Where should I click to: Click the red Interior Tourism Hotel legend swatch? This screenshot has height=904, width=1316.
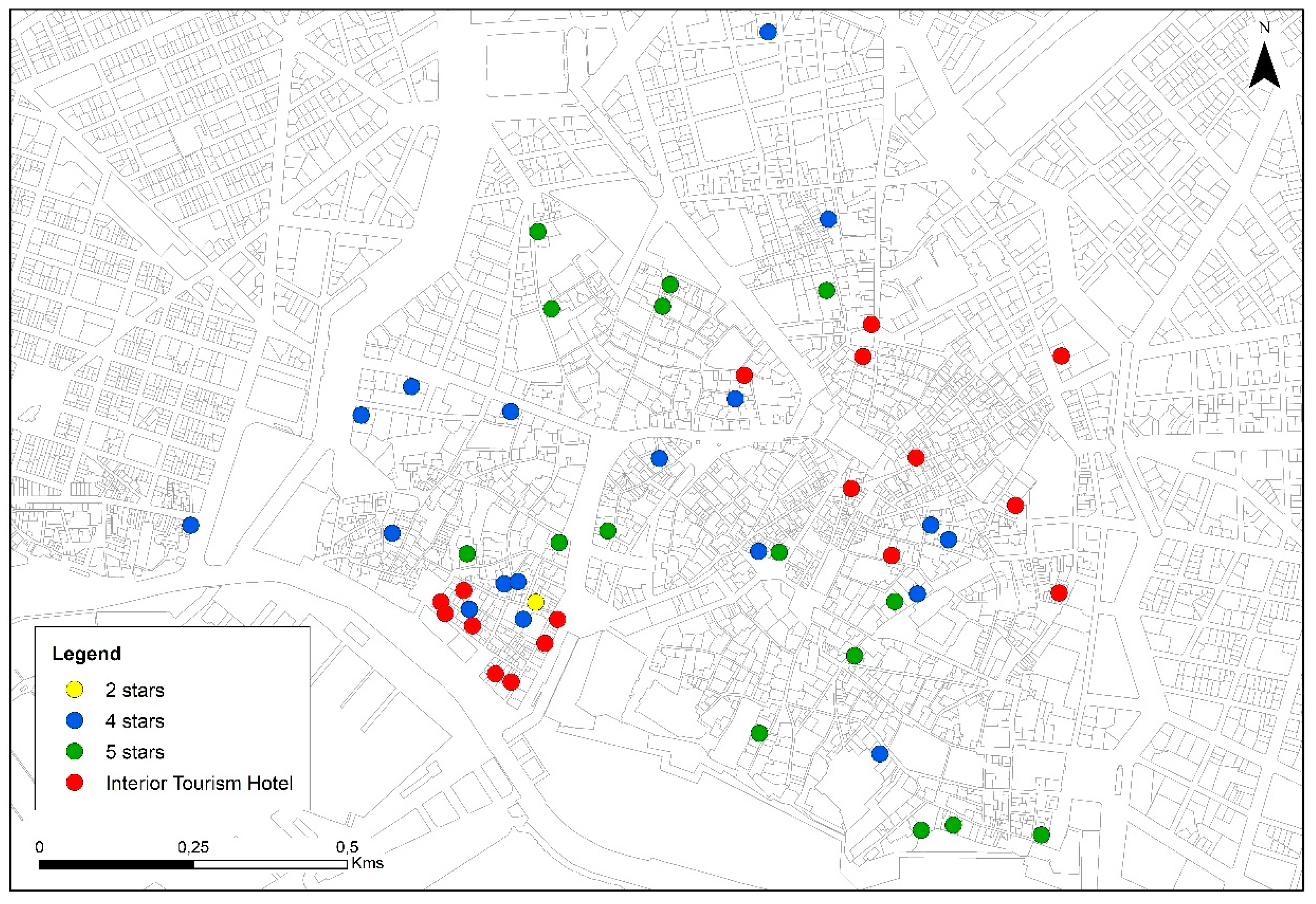(75, 783)
